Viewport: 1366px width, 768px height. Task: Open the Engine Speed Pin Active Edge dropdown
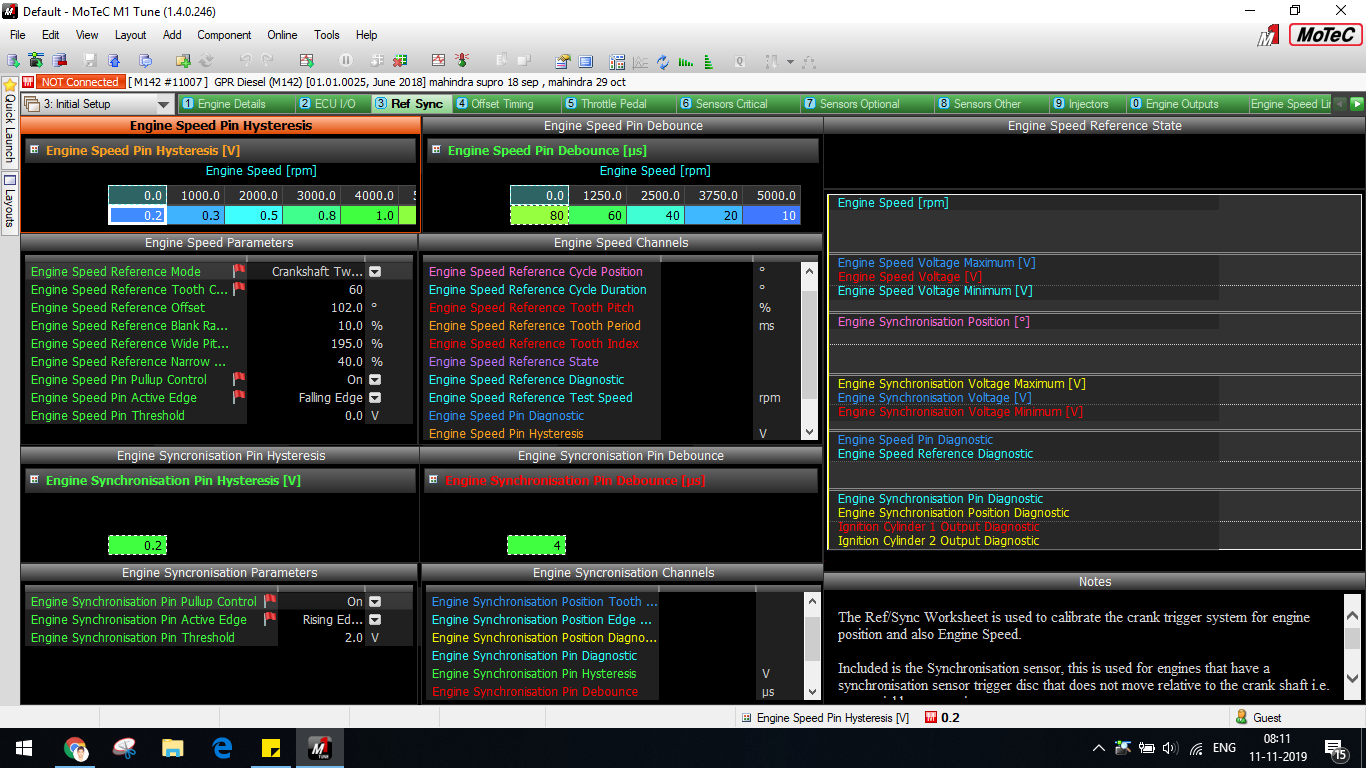pos(375,398)
